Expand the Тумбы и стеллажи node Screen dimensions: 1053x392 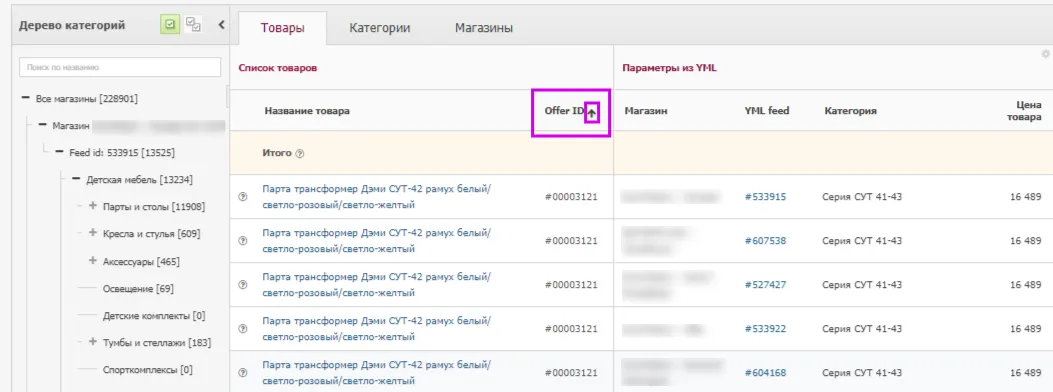coord(93,342)
